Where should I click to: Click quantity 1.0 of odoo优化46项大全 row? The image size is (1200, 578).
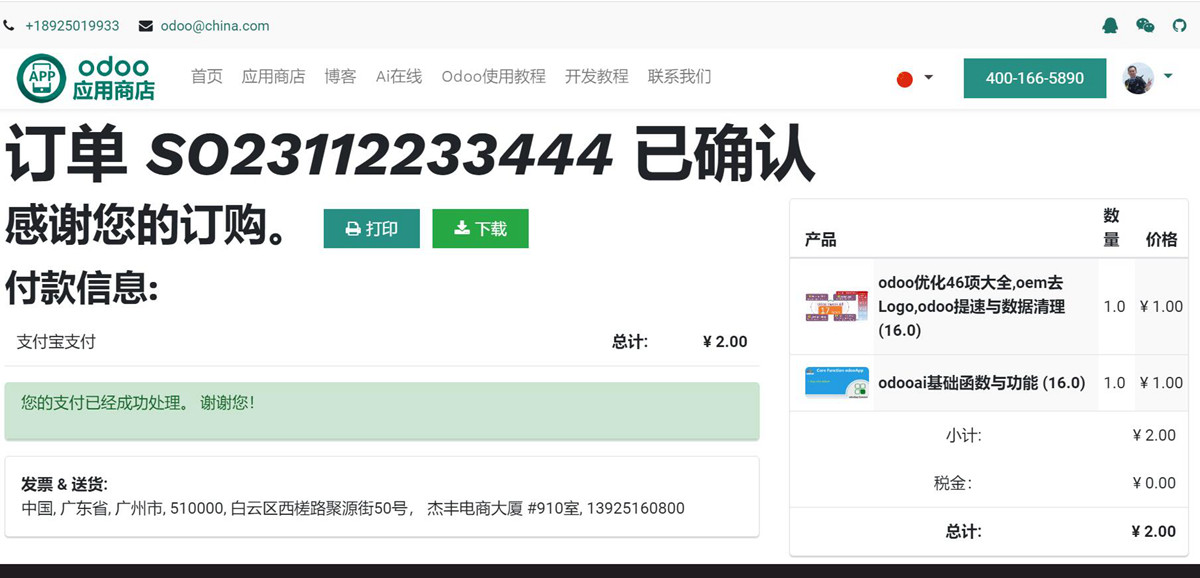pyautogui.click(x=1114, y=306)
